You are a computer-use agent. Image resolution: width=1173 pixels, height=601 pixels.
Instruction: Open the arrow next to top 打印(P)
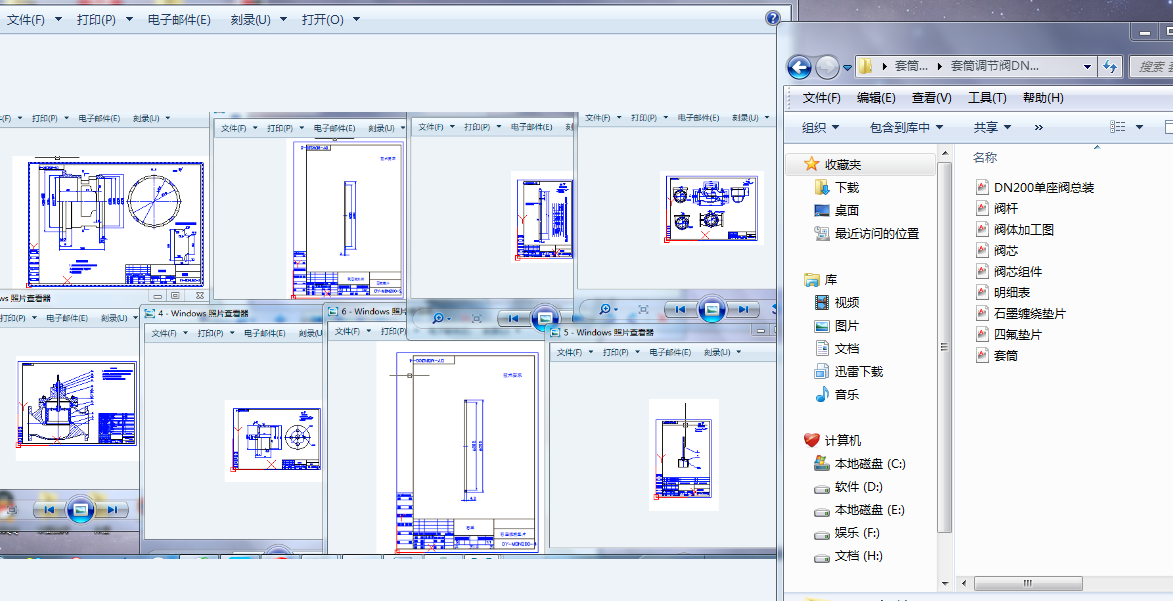pyautogui.click(x=129, y=19)
